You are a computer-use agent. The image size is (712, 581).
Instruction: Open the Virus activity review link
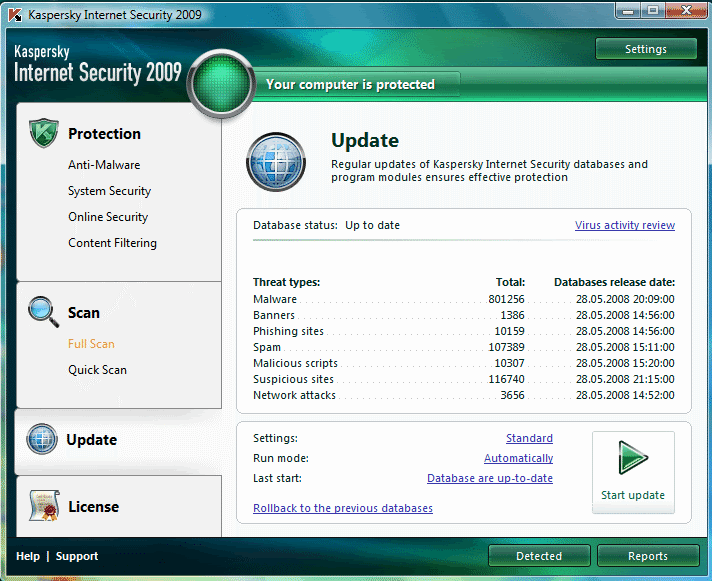[x=625, y=225]
